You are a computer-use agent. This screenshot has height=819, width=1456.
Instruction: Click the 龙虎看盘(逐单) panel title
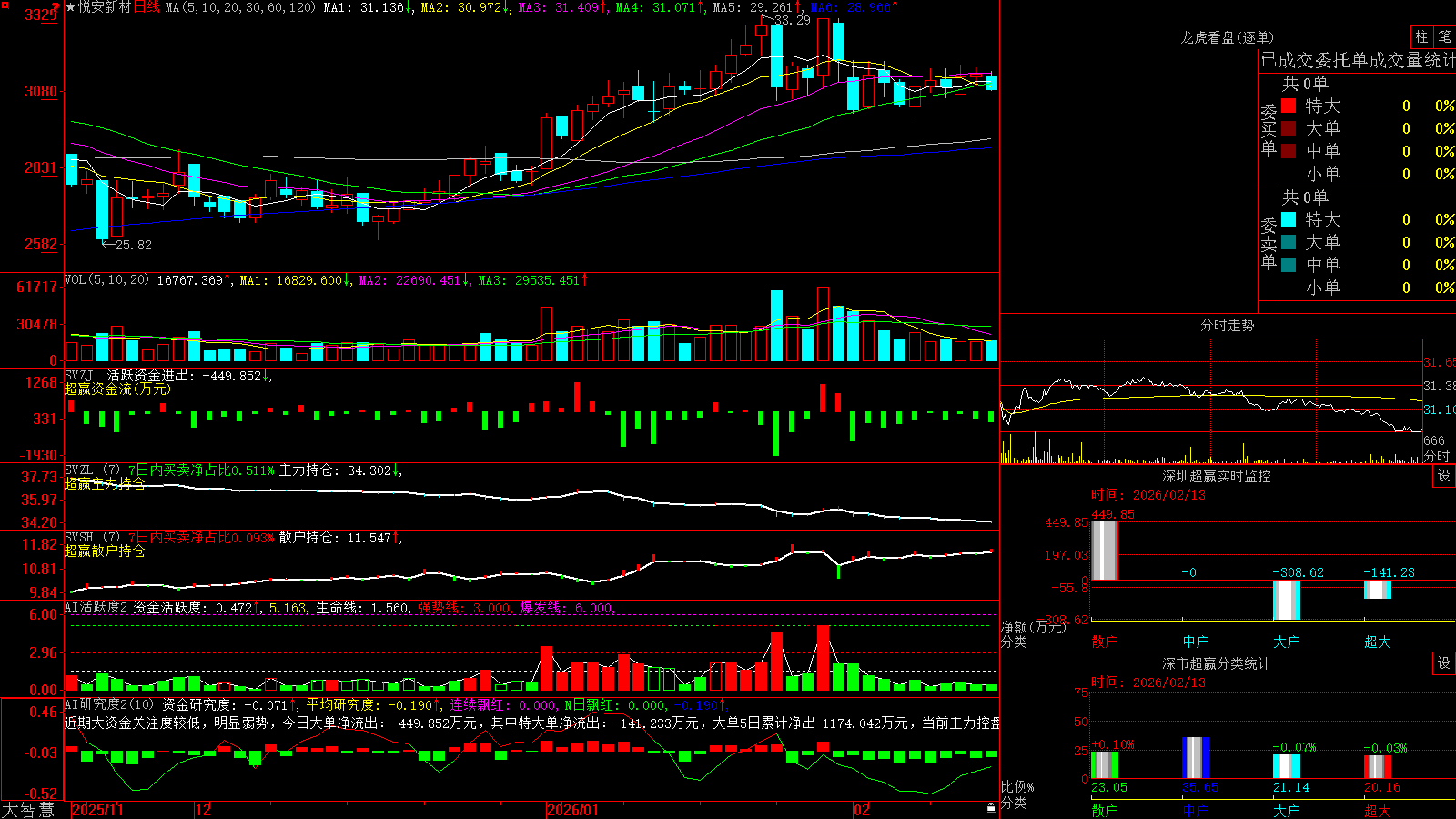point(1227,37)
